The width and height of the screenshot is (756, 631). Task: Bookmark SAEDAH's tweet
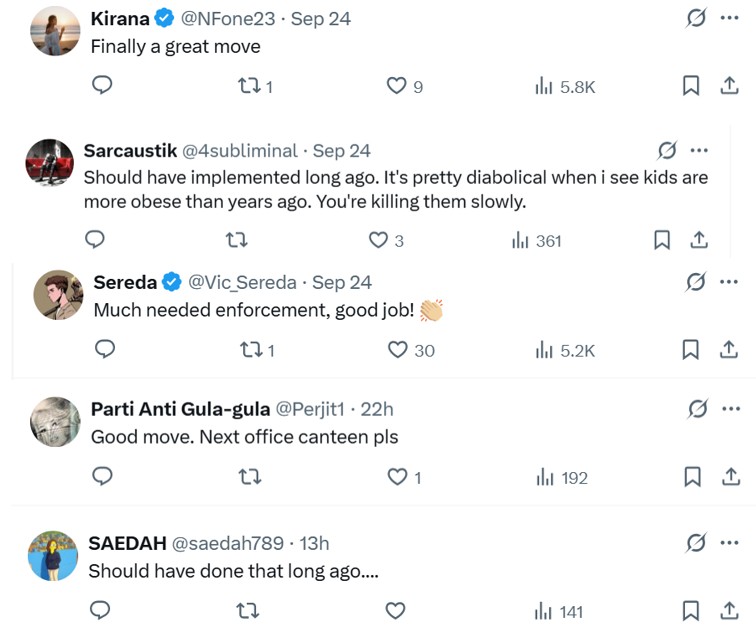[690, 610]
